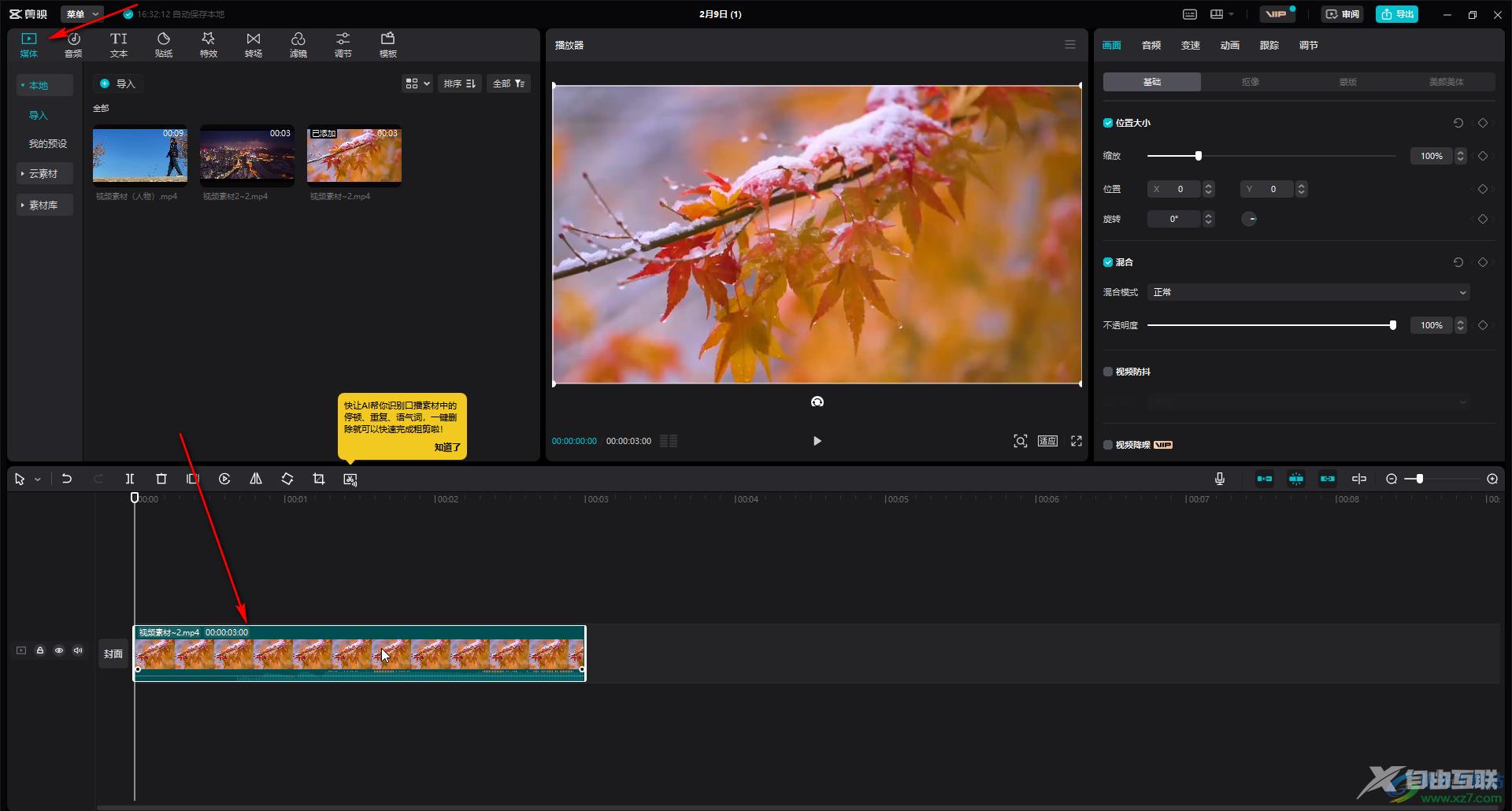Expand the 素材库 tree item
Image resolution: width=1512 pixels, height=811 pixels.
pyautogui.click(x=44, y=205)
